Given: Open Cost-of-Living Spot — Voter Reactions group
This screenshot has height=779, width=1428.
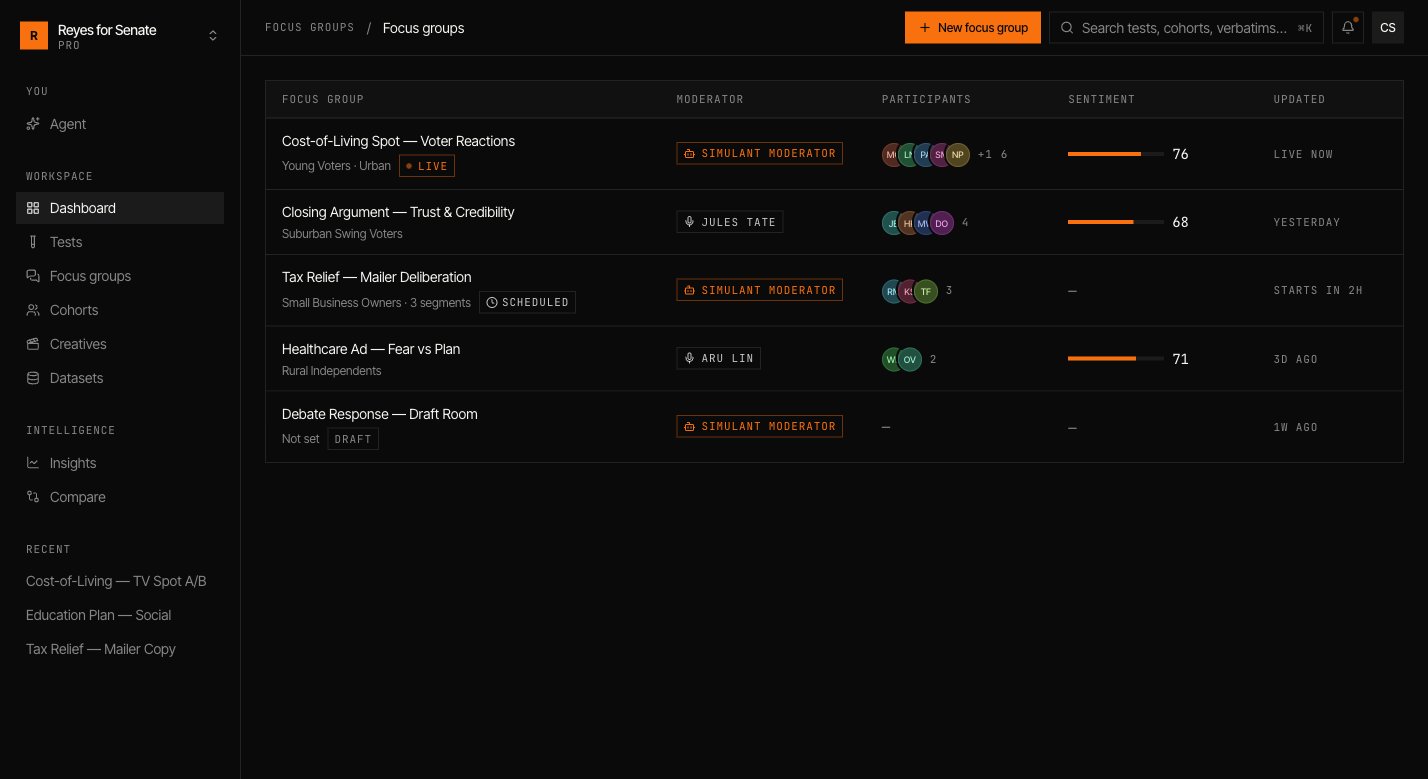Looking at the screenshot, I should click(398, 141).
